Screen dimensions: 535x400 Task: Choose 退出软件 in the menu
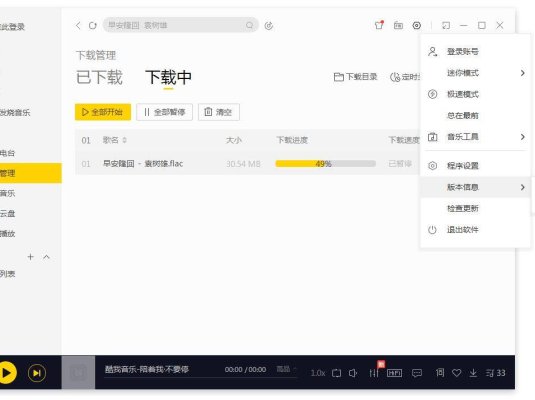463,230
